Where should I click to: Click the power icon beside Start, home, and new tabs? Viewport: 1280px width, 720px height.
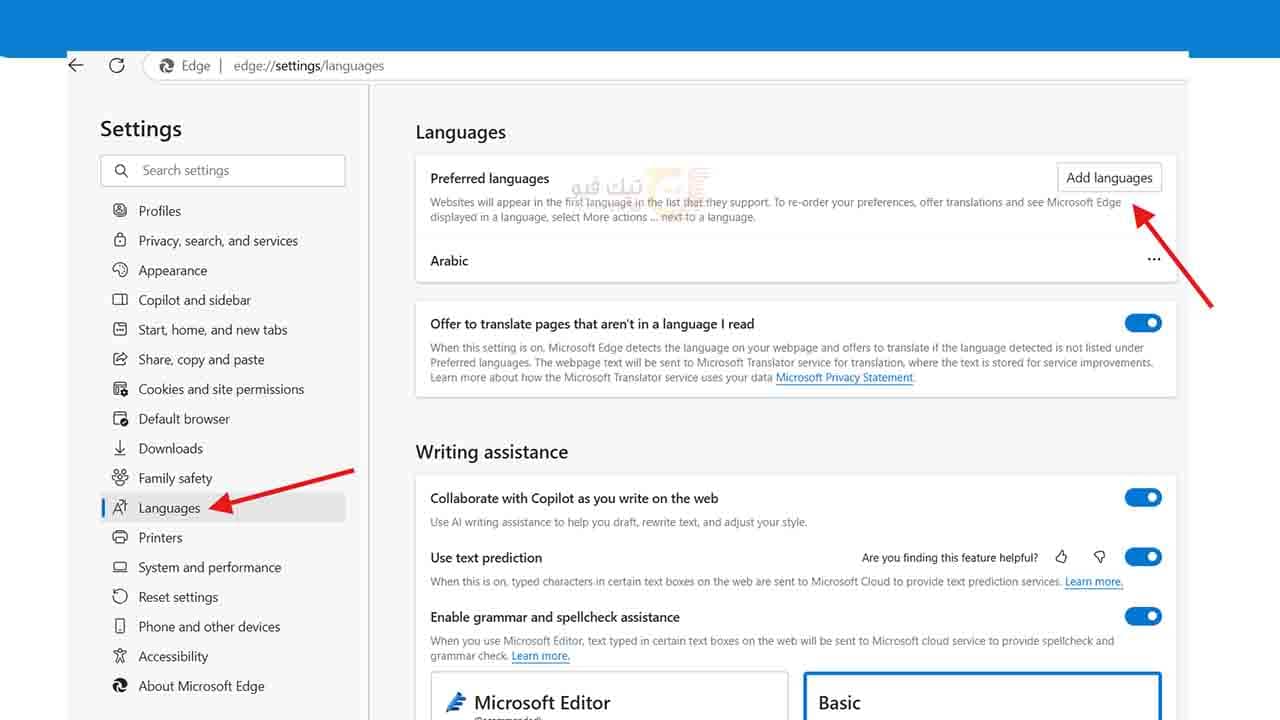tap(120, 330)
